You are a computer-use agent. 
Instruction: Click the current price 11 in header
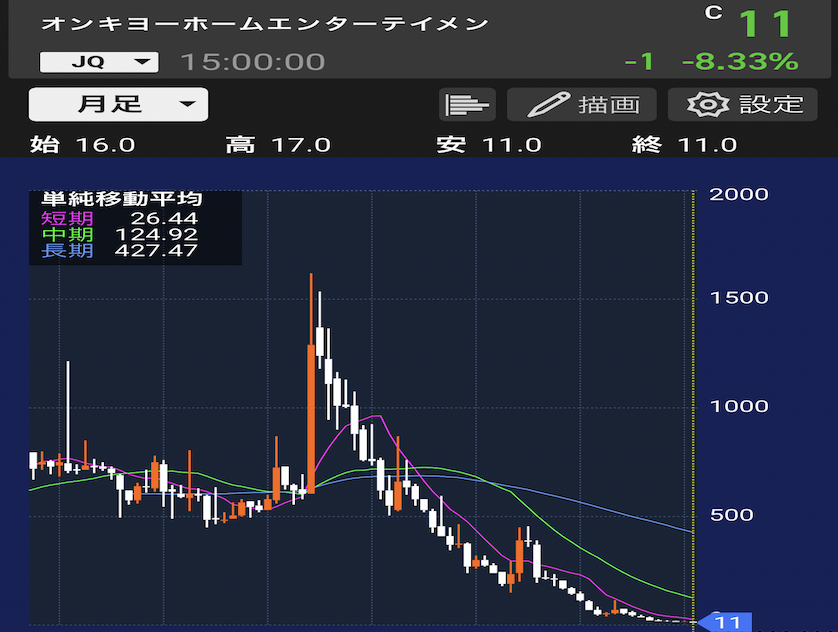click(765, 24)
